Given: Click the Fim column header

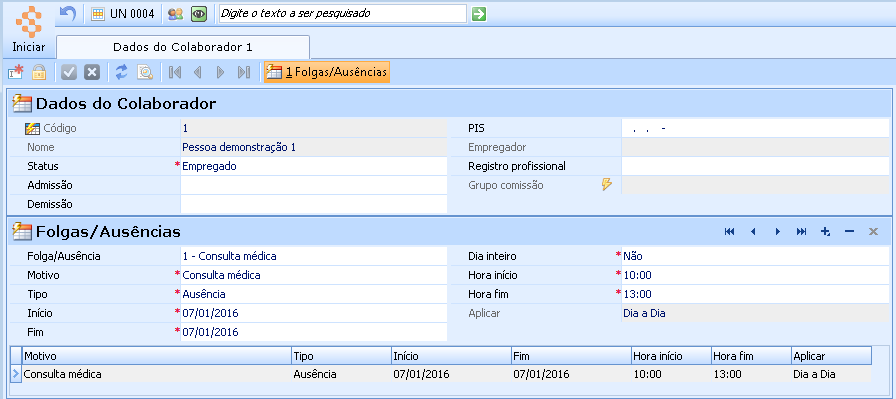Looking at the screenshot, I should [571, 356].
